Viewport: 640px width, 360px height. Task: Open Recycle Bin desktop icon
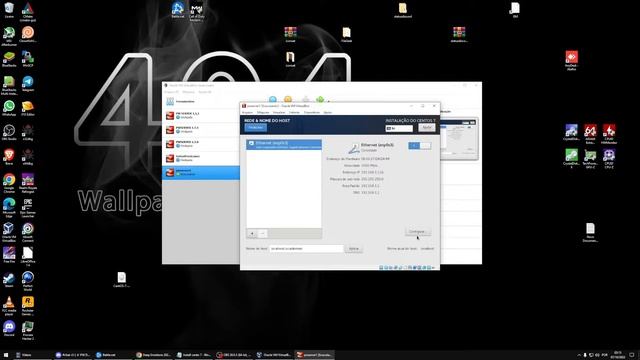(9, 10)
